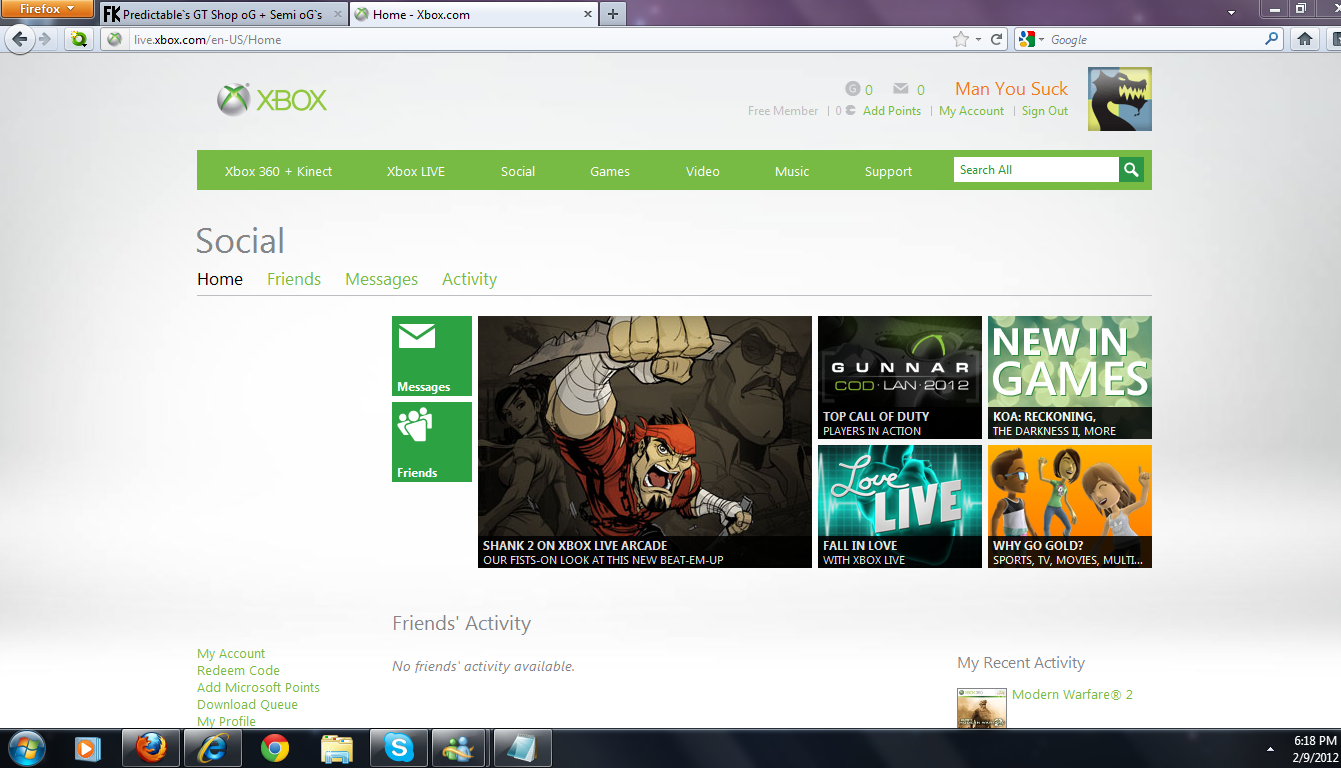The height and width of the screenshot is (768, 1341).
Task: Open the Download Queue link
Action: (247, 704)
